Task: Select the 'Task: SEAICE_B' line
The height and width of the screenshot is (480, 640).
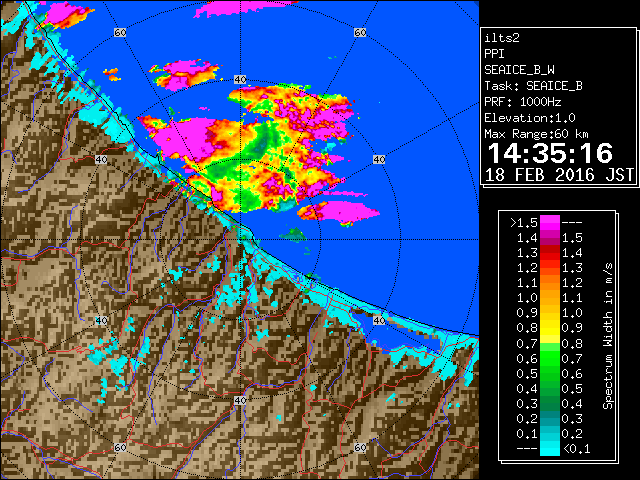Action: coord(533,86)
